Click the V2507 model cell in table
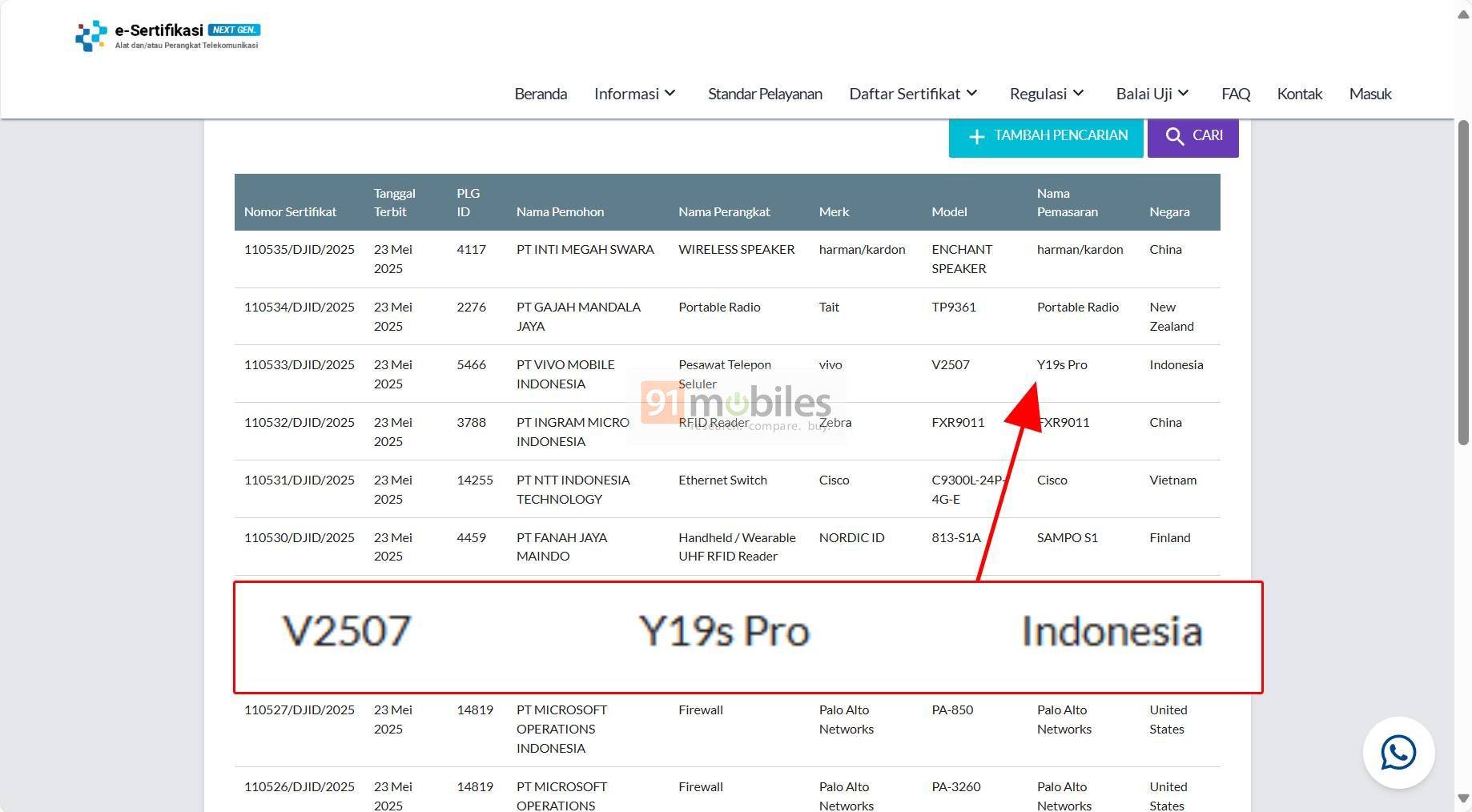1472x812 pixels. (951, 364)
